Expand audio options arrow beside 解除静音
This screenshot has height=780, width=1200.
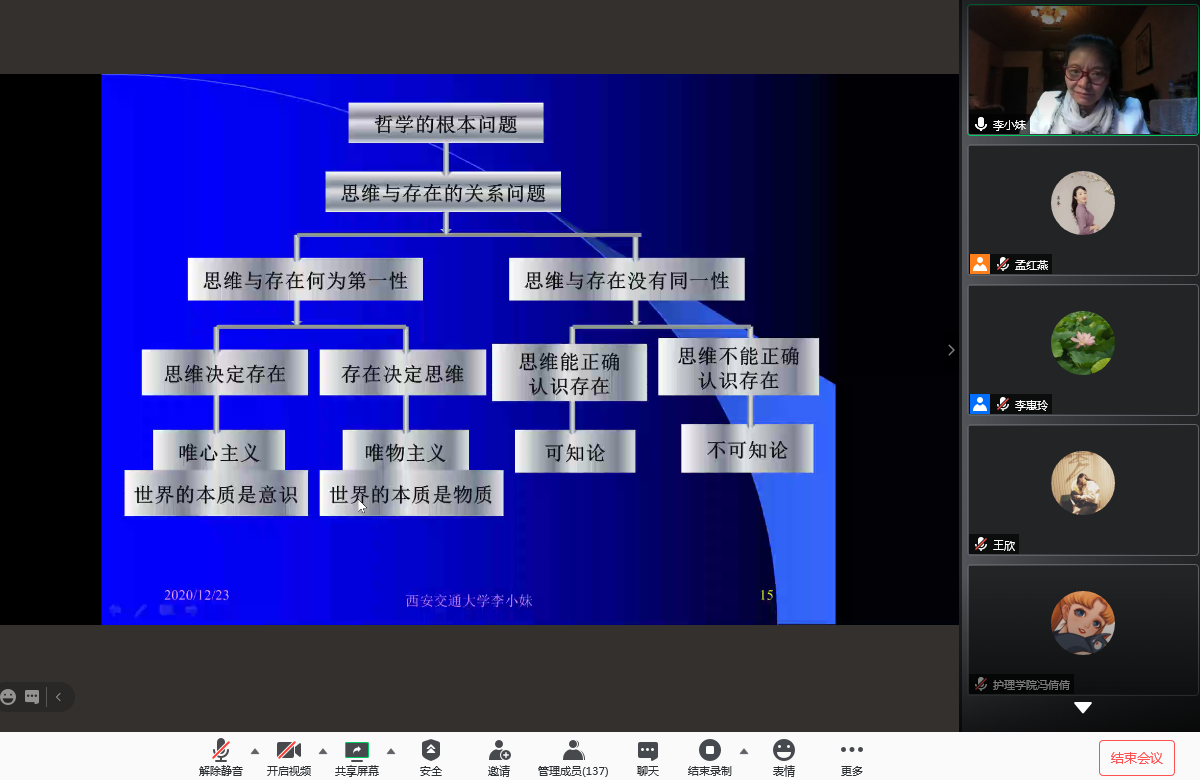click(255, 751)
